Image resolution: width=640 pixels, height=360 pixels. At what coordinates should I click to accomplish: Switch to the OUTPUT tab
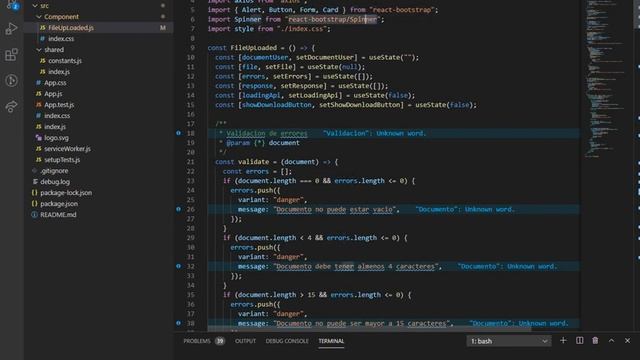pos(245,341)
